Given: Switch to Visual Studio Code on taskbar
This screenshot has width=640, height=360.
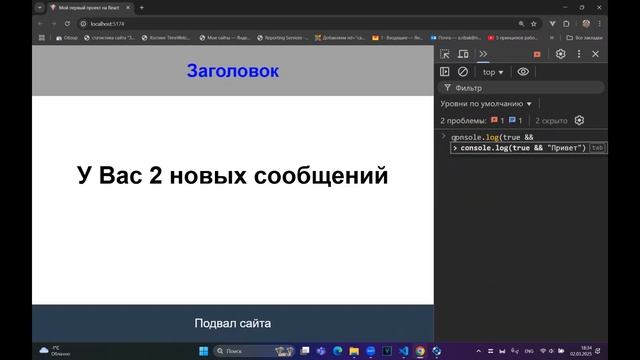Looking at the screenshot, I should pyautogui.click(x=404, y=351).
